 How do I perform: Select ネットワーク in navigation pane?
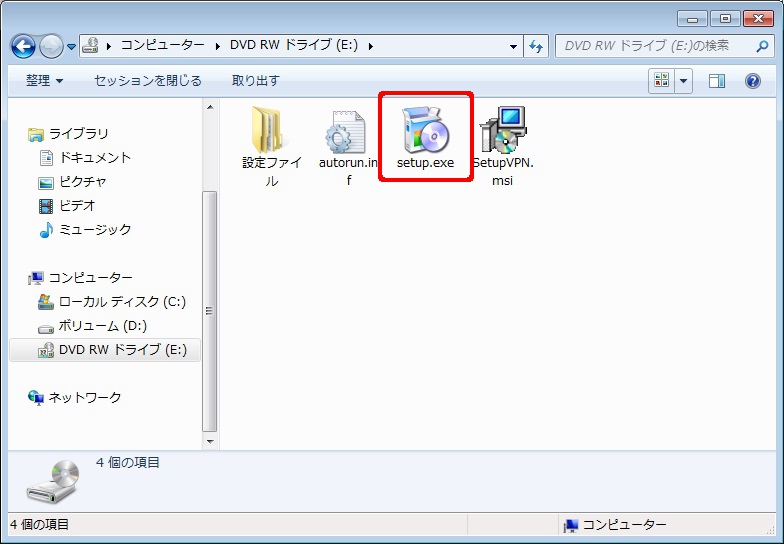[85, 397]
